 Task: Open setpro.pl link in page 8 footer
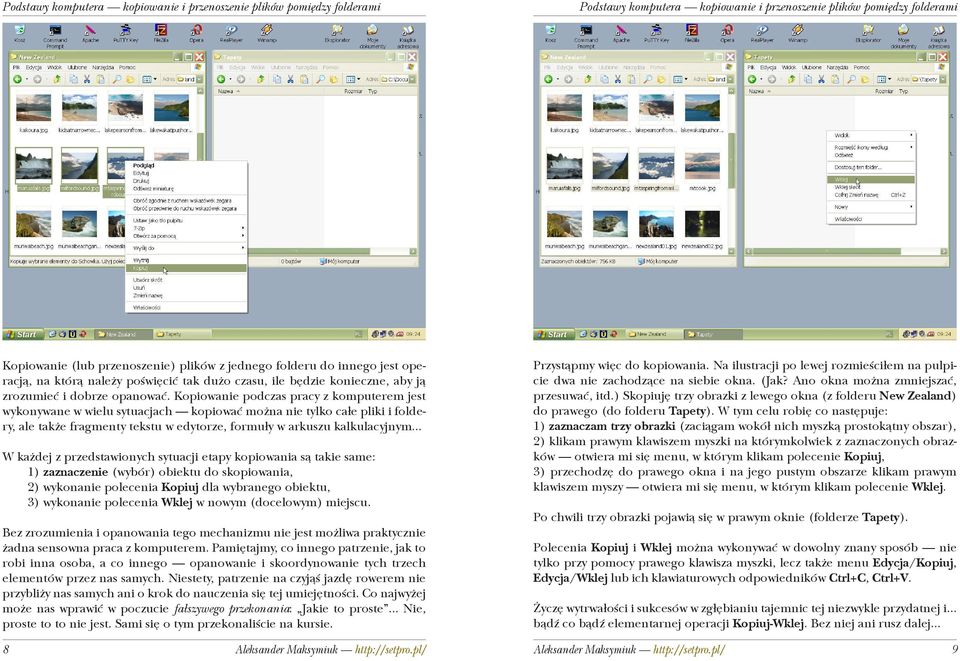point(390,649)
